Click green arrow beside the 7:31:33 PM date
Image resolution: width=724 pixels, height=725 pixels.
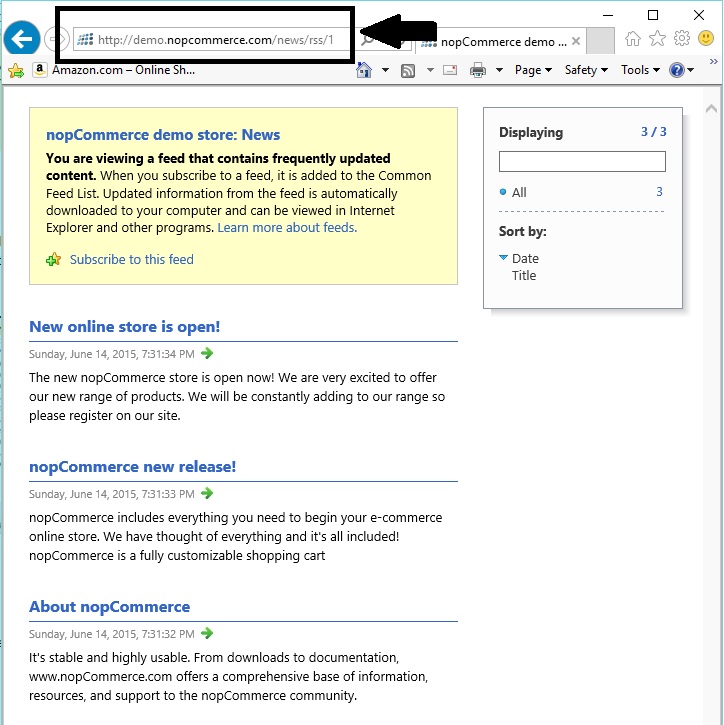click(207, 493)
